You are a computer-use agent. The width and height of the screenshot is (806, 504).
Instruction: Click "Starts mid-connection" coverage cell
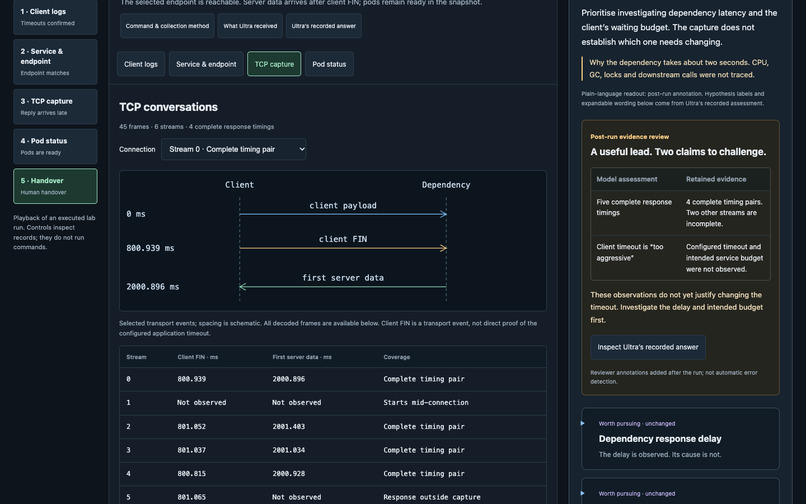(x=426, y=403)
